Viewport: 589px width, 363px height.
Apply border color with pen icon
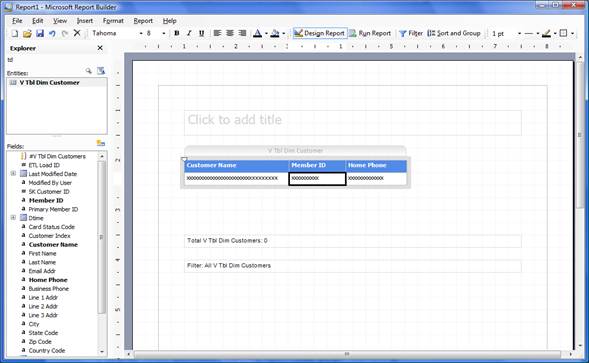[x=547, y=33]
